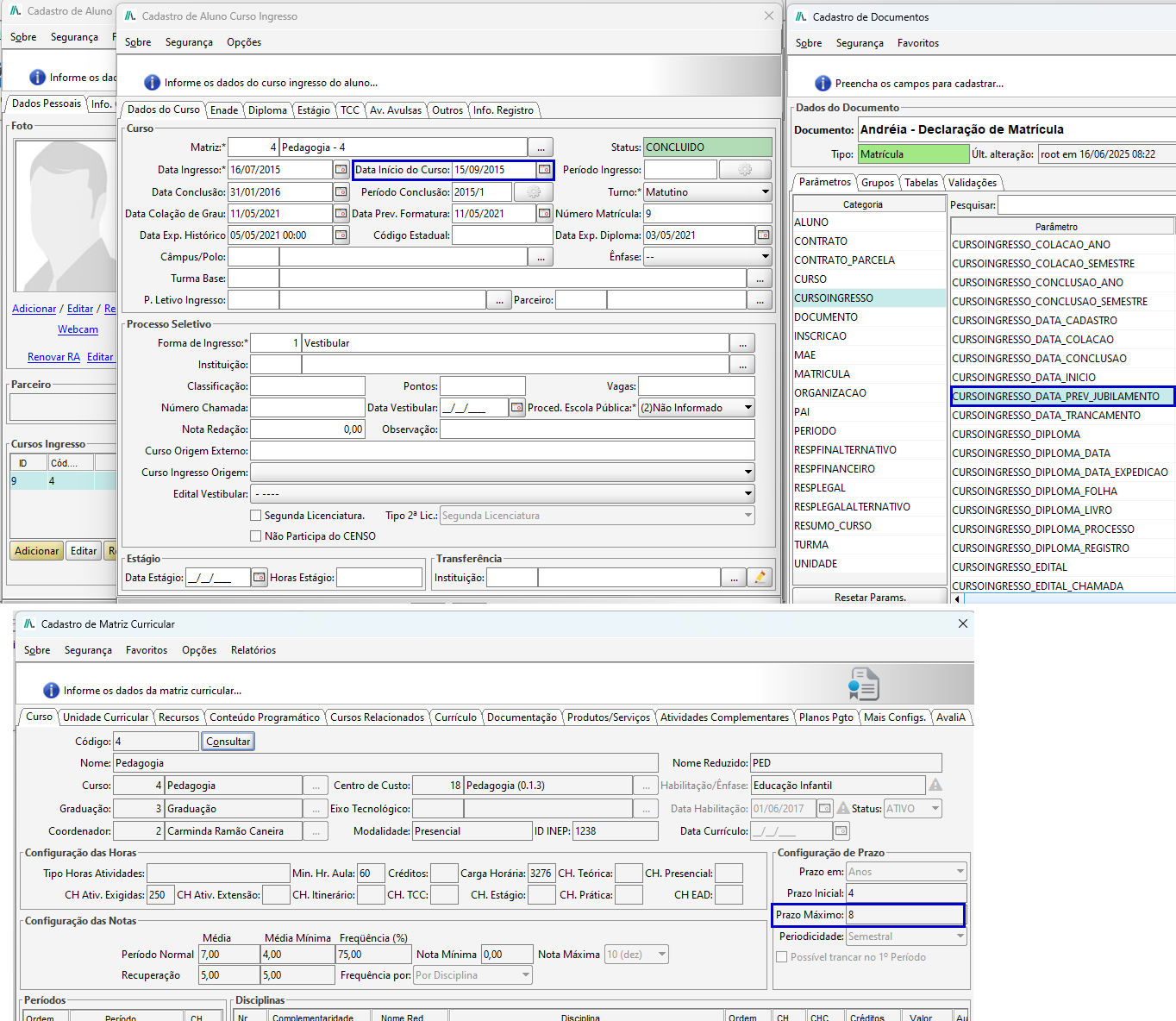
Task: Click gear icon beside Período Conclusão
Action: click(x=534, y=191)
